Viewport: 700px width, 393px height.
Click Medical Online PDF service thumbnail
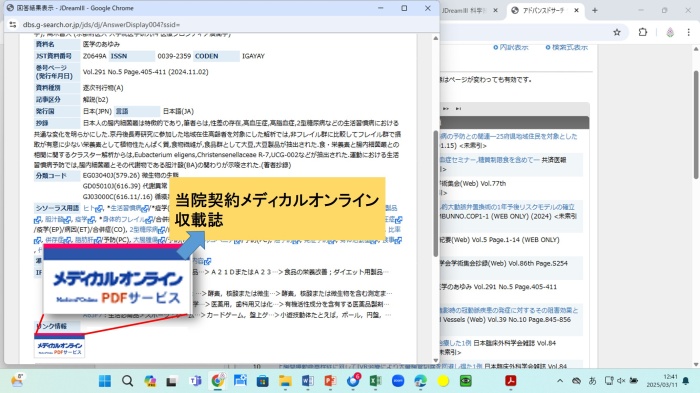59,347
